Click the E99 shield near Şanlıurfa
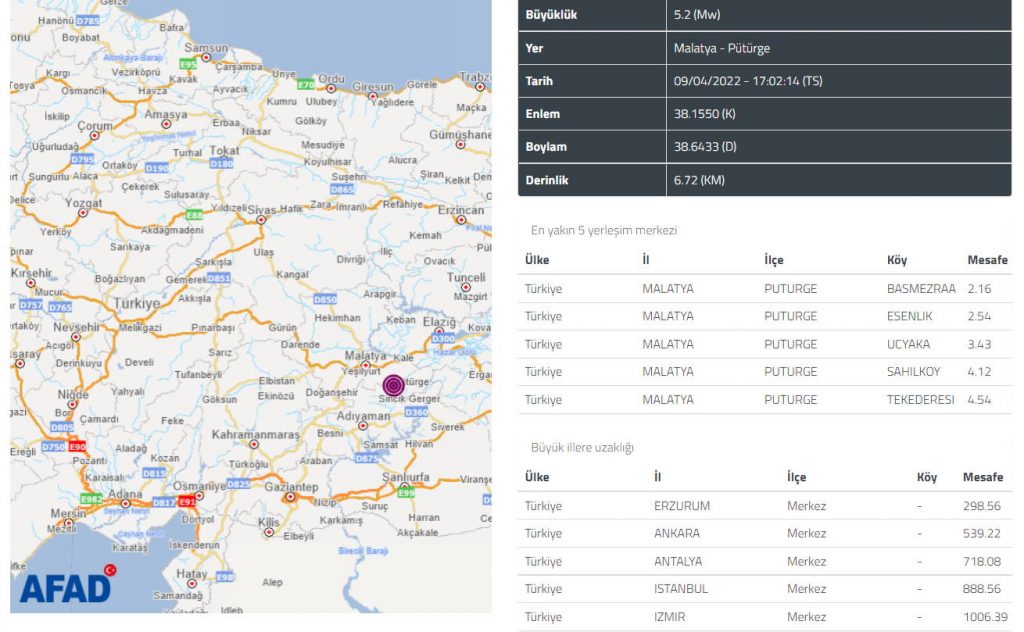The width and height of the screenshot is (1024, 632). tap(405, 493)
